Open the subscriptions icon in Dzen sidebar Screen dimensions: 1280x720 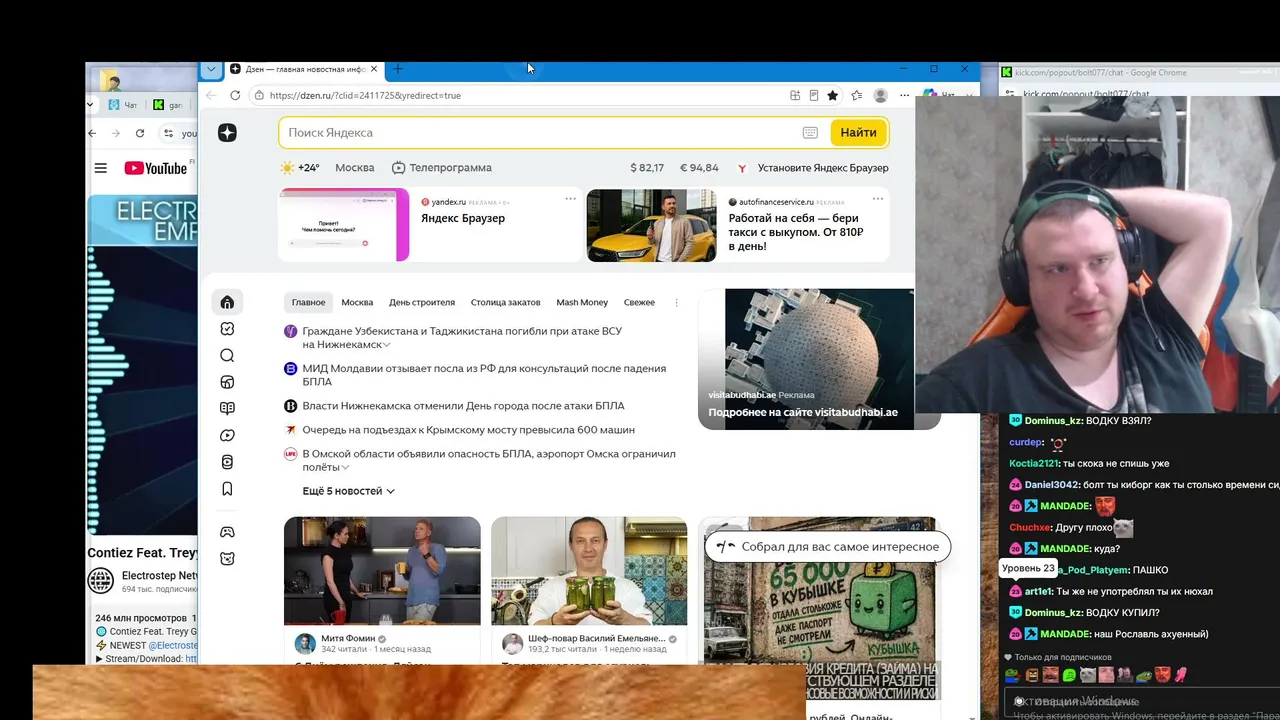[x=227, y=329]
